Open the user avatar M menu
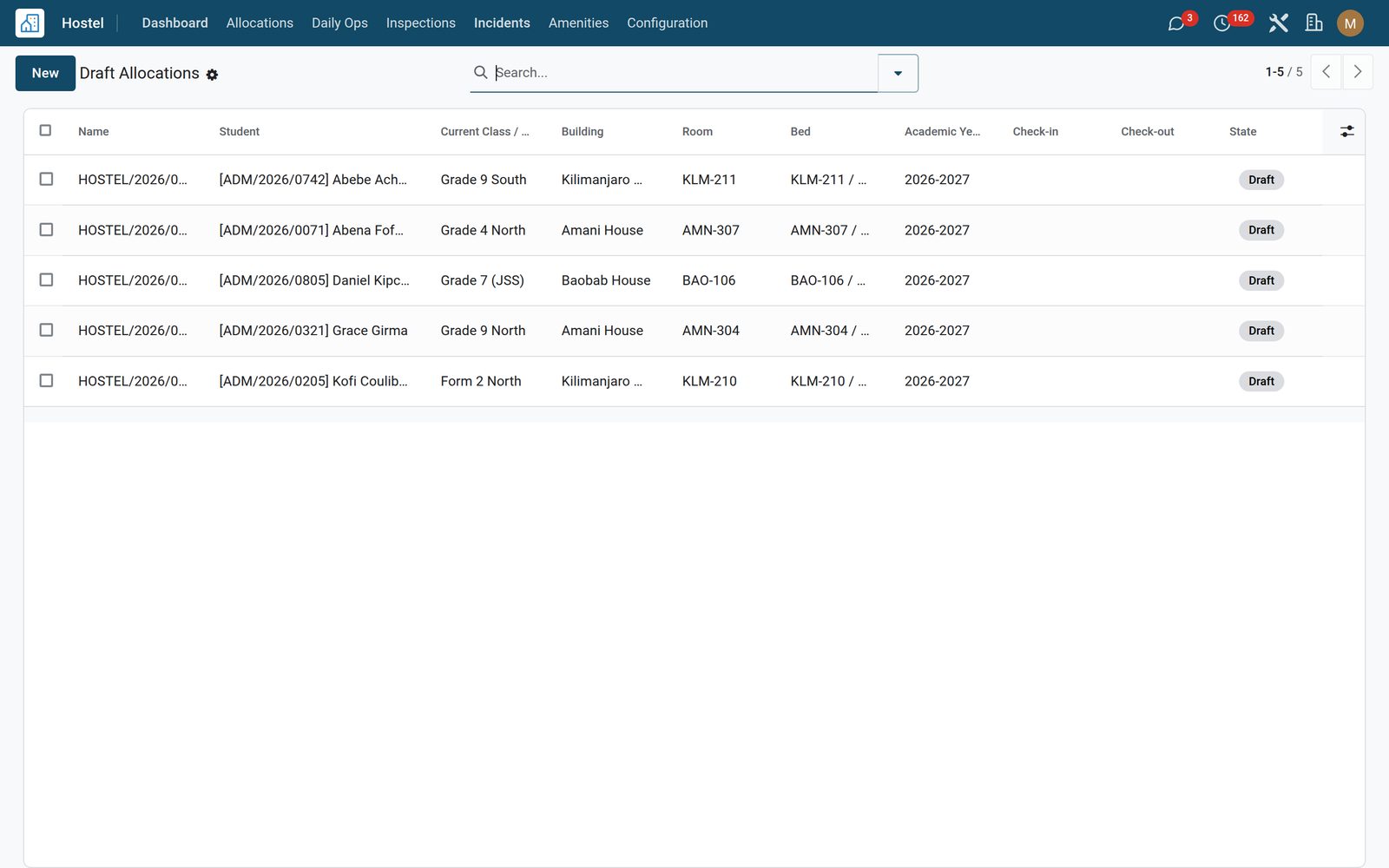This screenshot has width=1389, height=868. coord(1350,23)
